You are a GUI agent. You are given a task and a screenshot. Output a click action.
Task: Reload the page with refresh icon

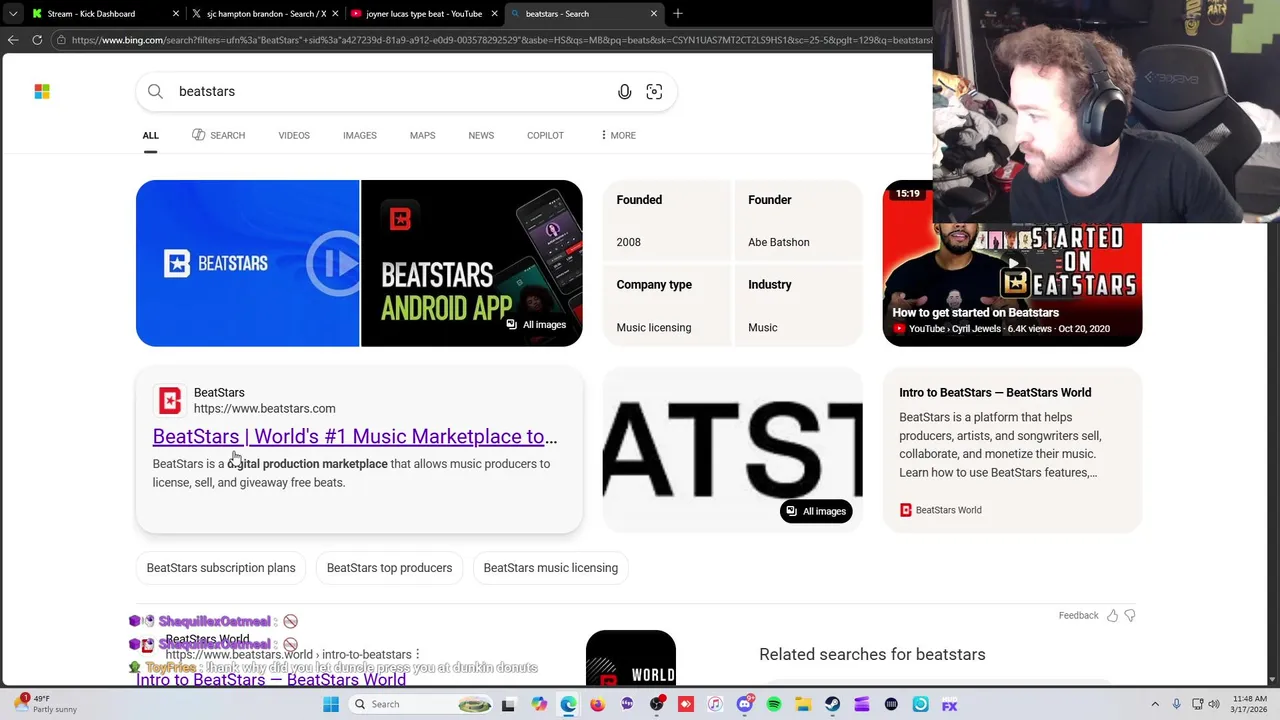[37, 40]
